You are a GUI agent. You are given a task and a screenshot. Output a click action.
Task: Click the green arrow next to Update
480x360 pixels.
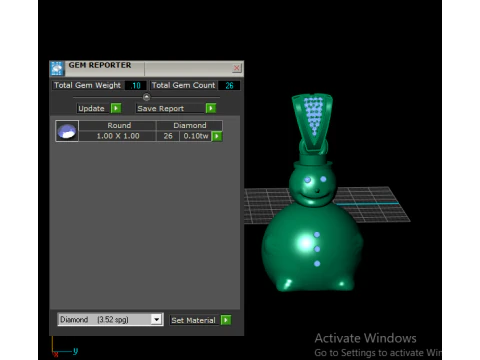116,108
